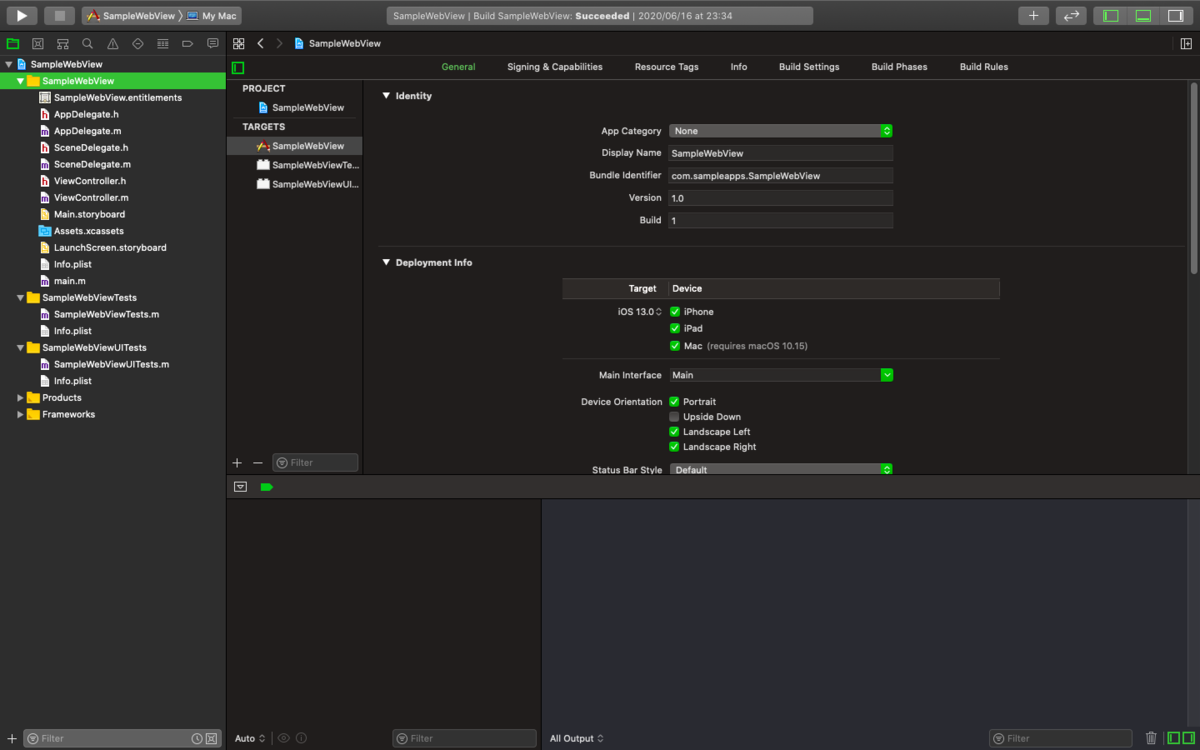Hide the debug console toggle button
This screenshot has width=1200, height=750.
coord(240,487)
